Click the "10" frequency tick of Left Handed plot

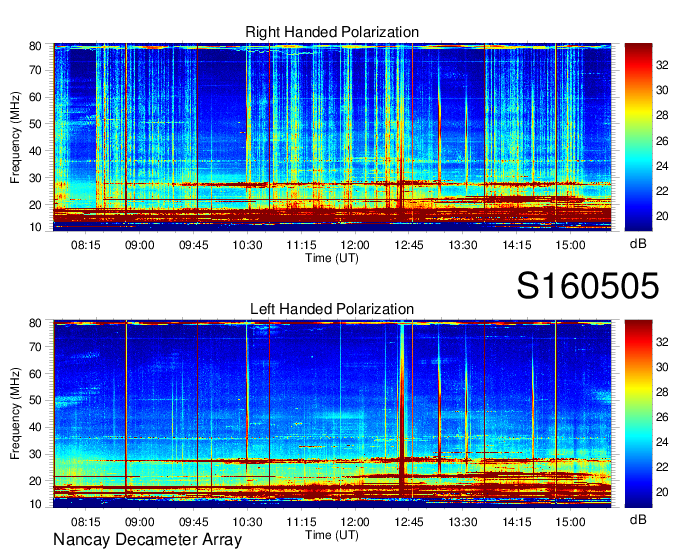click(35, 504)
